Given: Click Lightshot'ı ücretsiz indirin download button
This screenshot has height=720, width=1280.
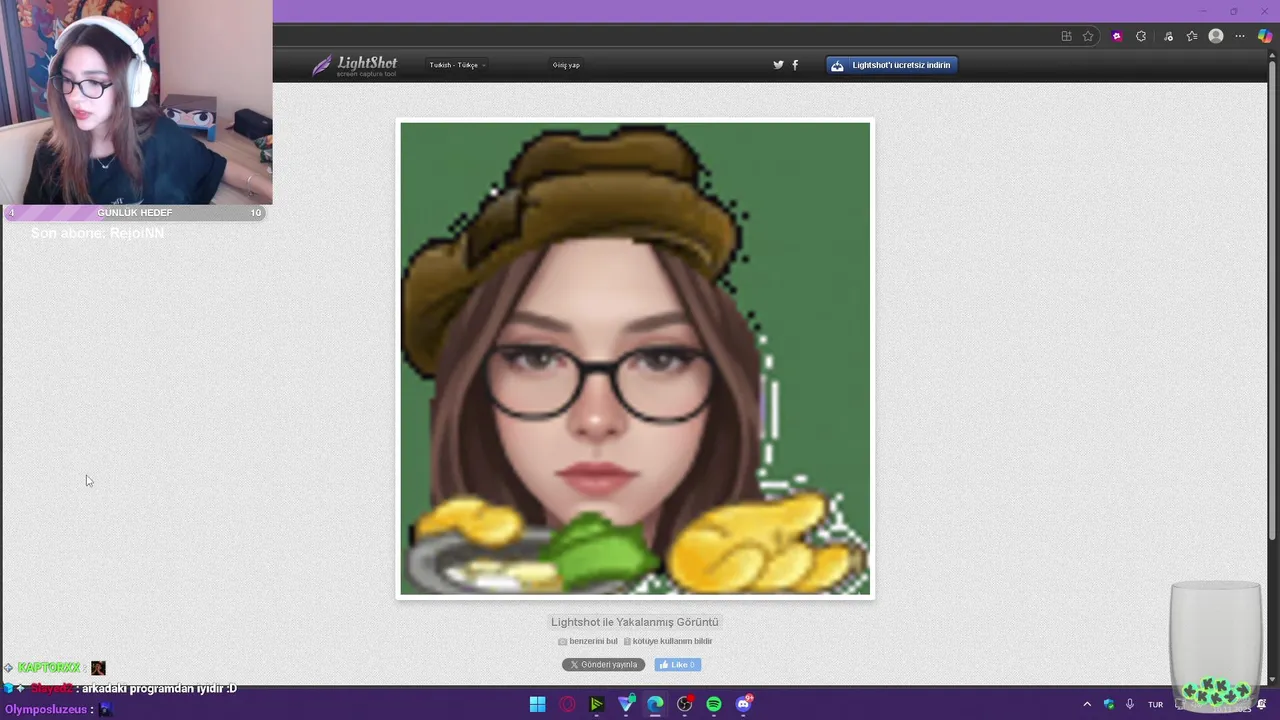Looking at the screenshot, I should (x=892, y=65).
